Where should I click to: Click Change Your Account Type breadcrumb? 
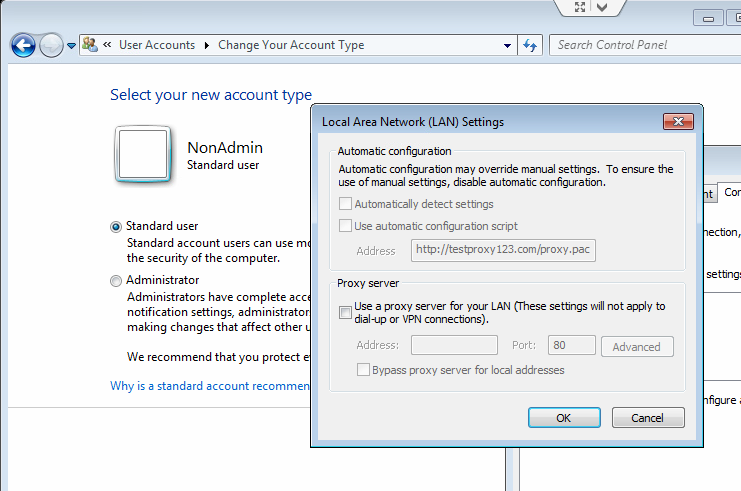point(291,45)
